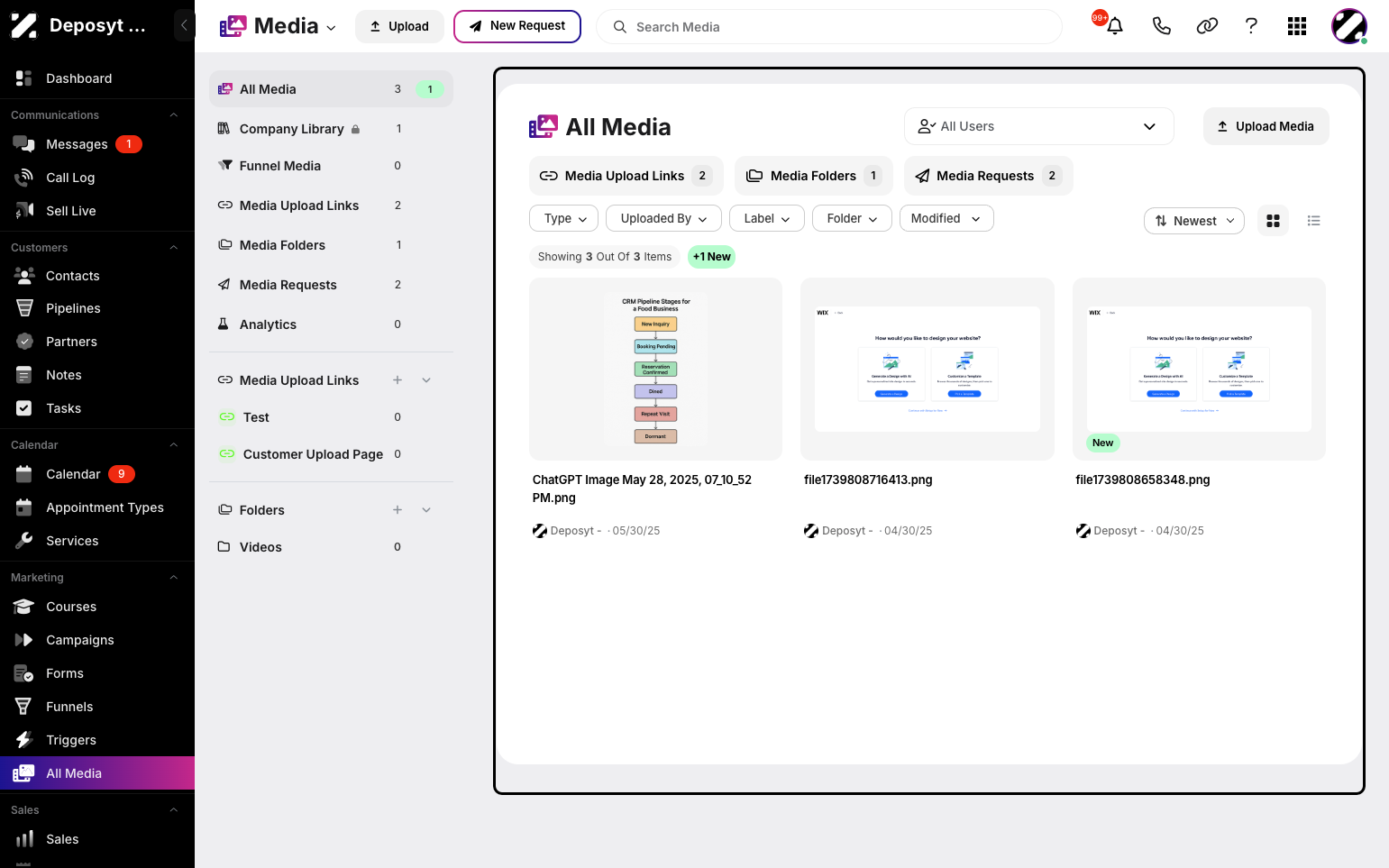Open the Media Folders chip
The image size is (1389, 868).
point(814,176)
